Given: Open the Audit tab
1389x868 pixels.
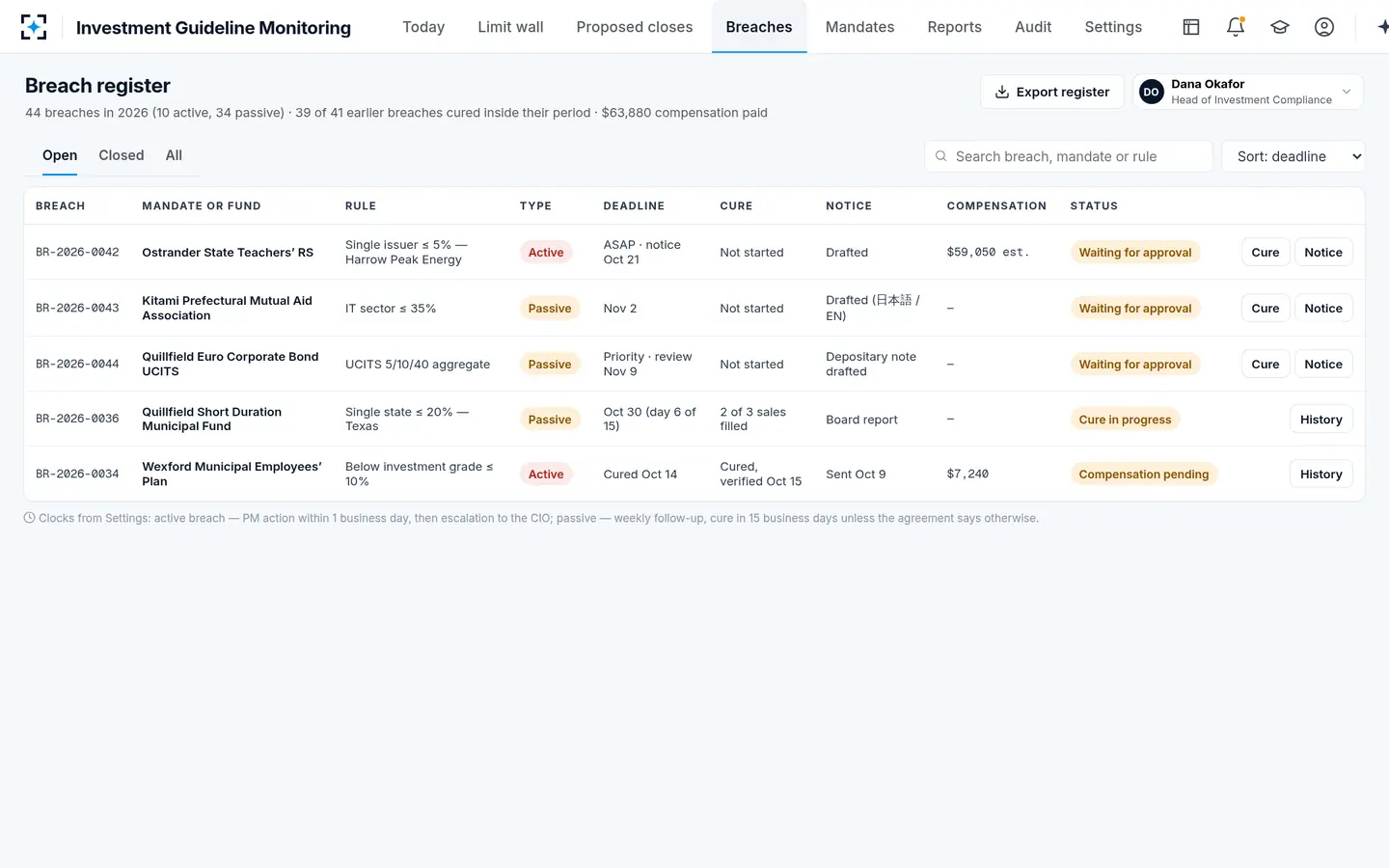Looking at the screenshot, I should [x=1033, y=27].
